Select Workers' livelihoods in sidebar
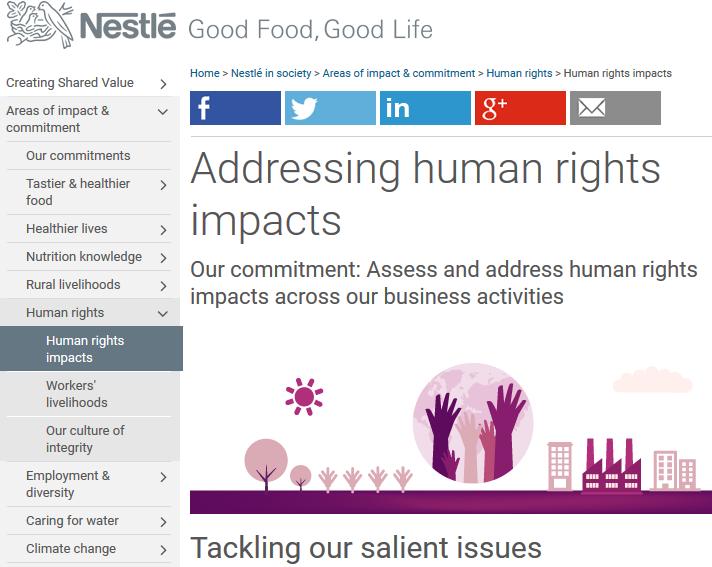 [77, 394]
